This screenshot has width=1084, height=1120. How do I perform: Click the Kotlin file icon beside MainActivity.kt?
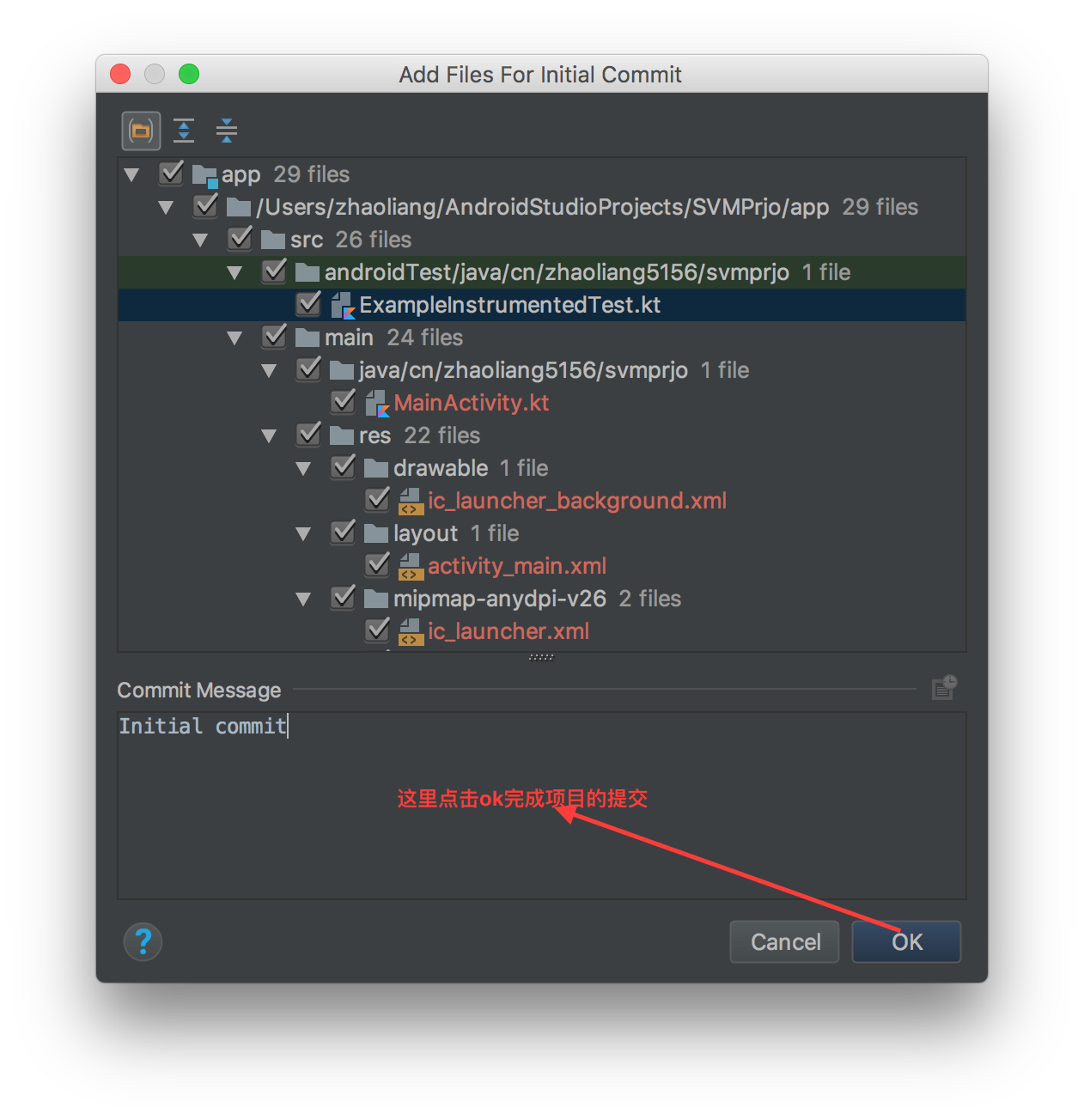pos(377,403)
